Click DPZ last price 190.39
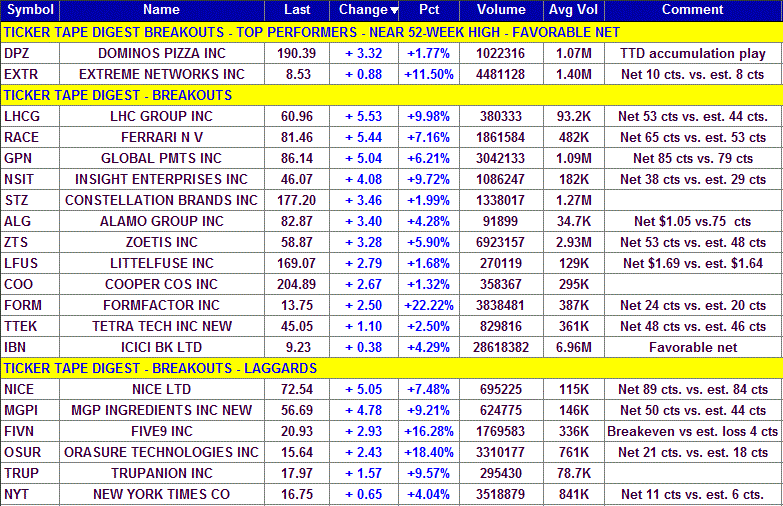The height and width of the screenshot is (506, 783). (297, 53)
